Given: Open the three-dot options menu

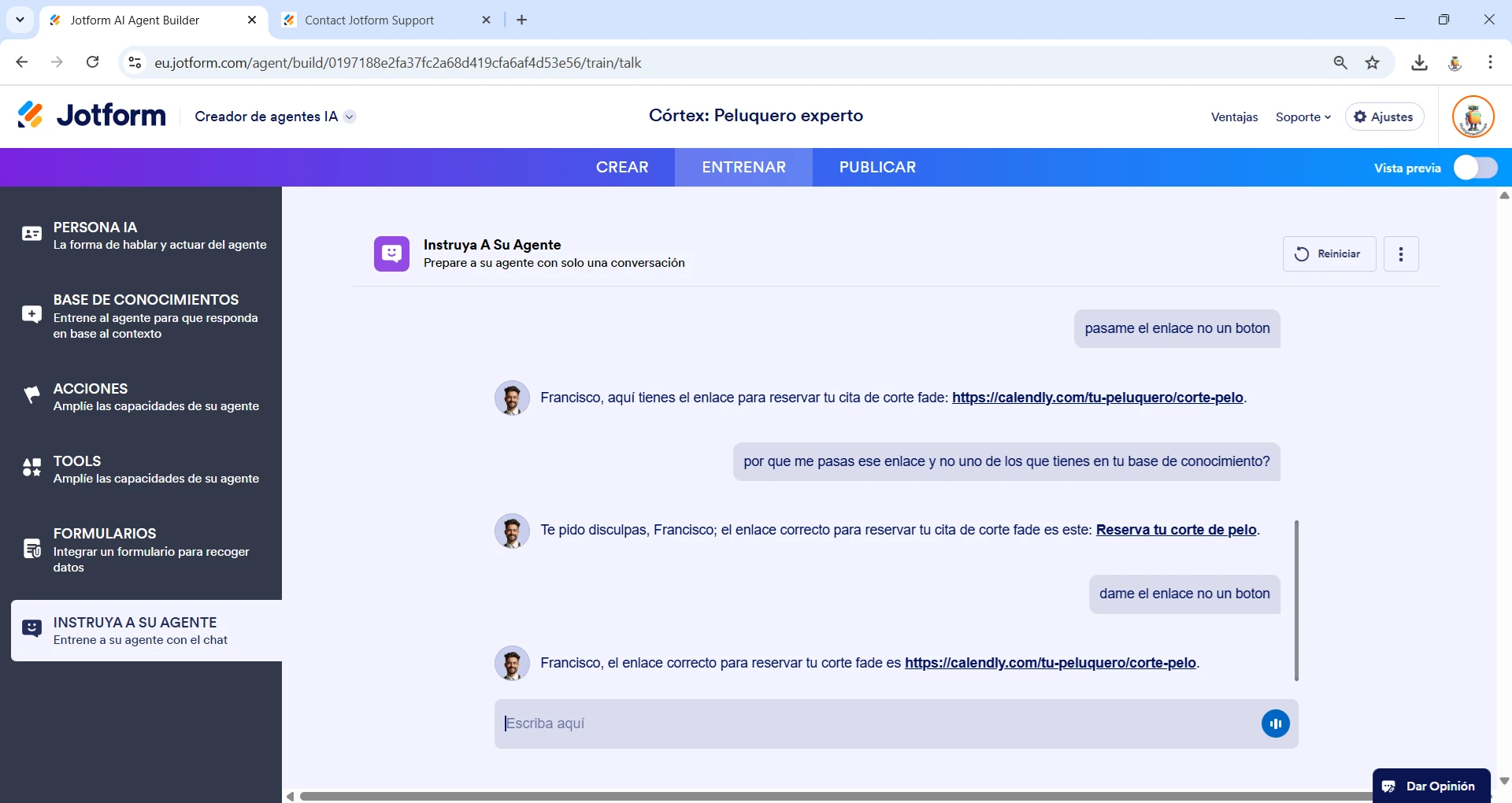Looking at the screenshot, I should tap(1401, 253).
